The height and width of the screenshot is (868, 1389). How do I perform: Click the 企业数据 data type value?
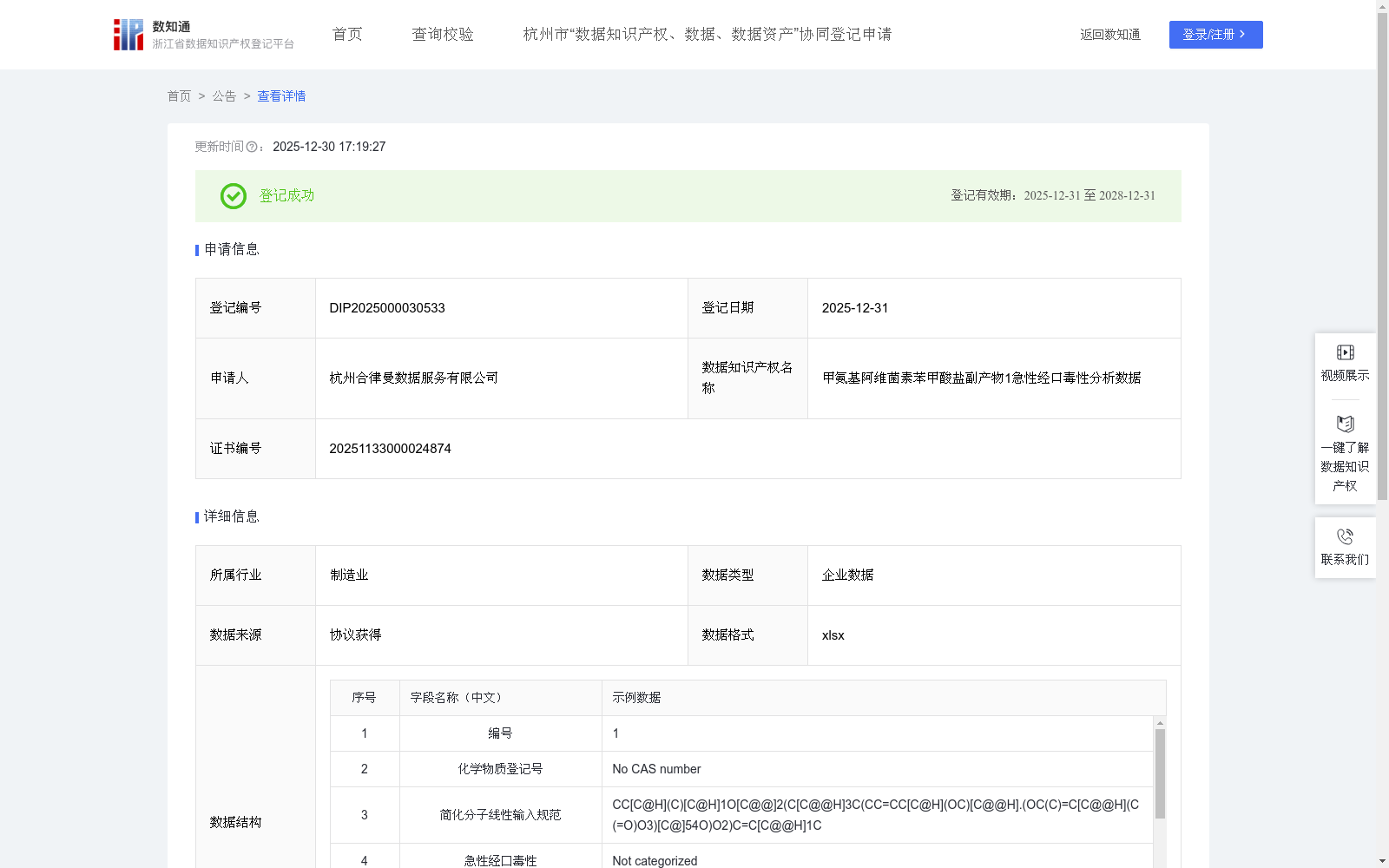coord(847,575)
